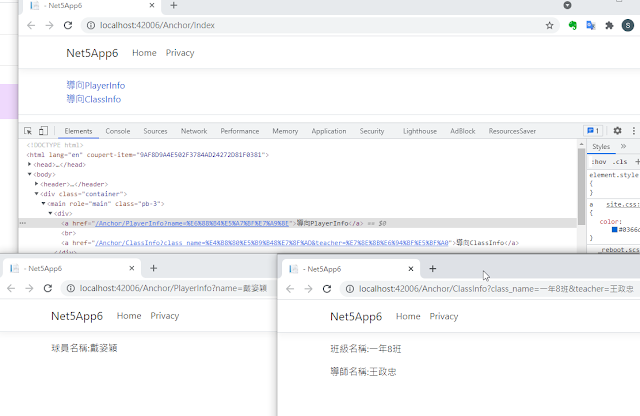
Task: Click the /Anchor/ClassInfo href in DOM tree
Action: pos(272,243)
